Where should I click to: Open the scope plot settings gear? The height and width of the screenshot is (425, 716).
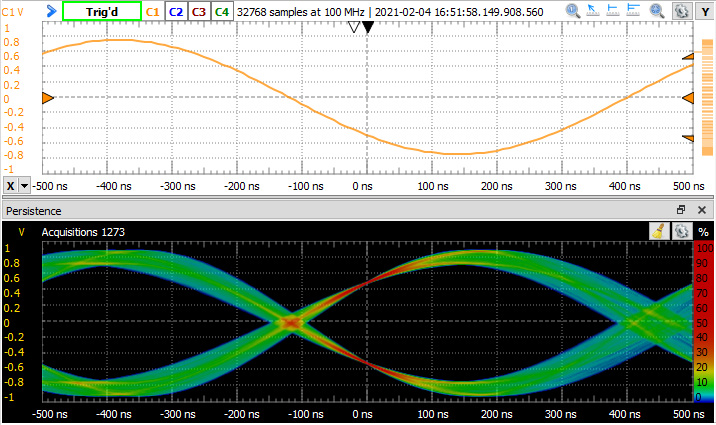[681, 11]
